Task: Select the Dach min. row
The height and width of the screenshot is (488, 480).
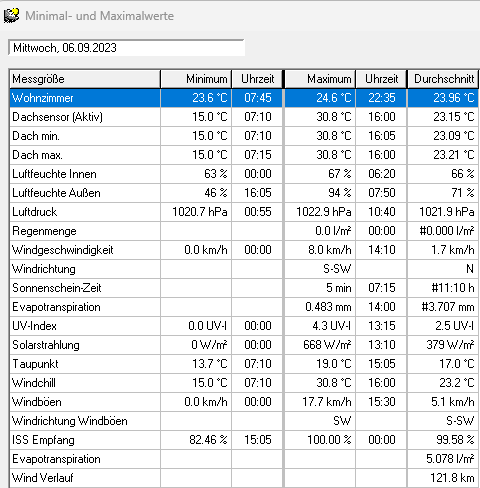Action: pos(244,136)
